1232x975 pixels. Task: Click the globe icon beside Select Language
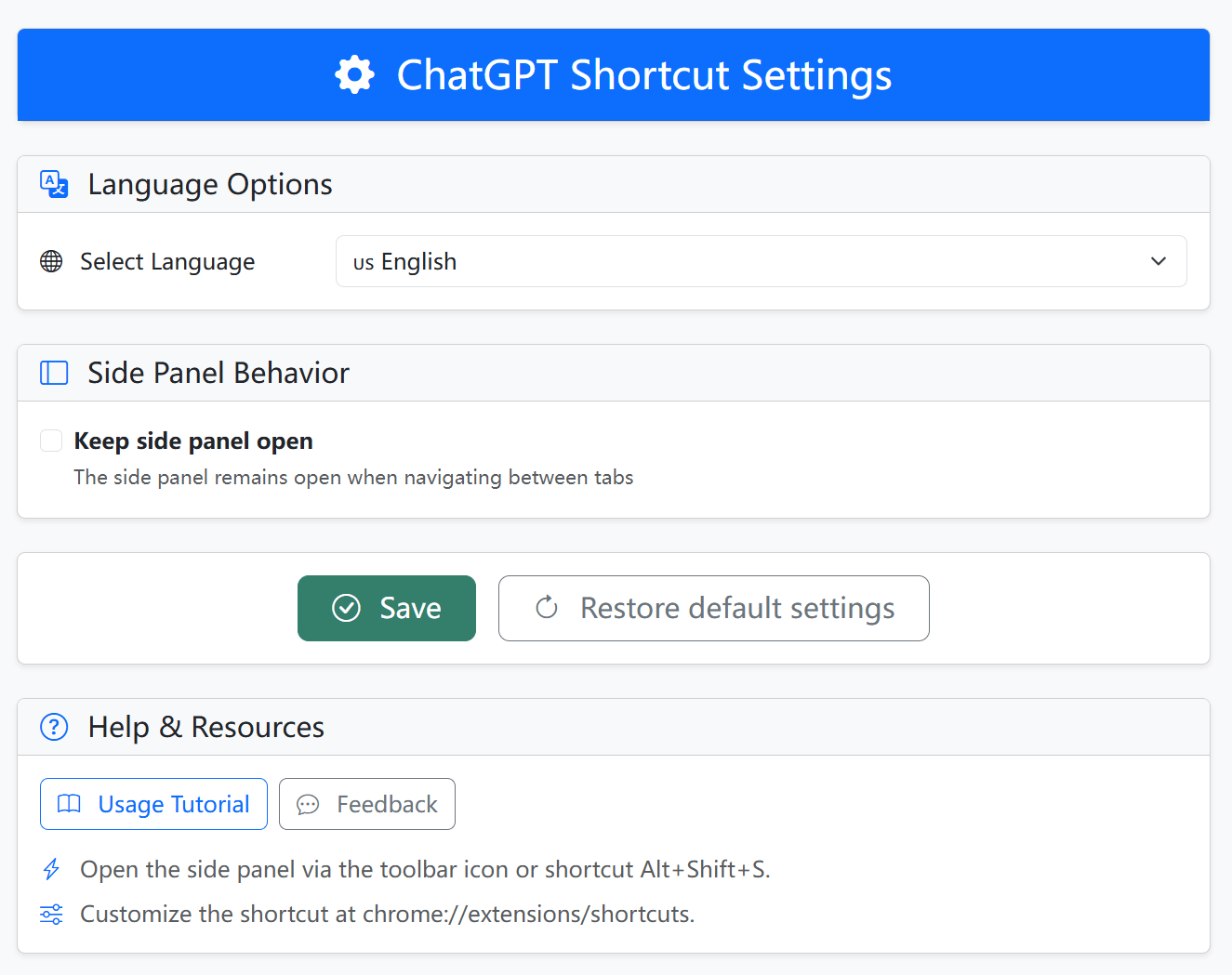point(51,262)
